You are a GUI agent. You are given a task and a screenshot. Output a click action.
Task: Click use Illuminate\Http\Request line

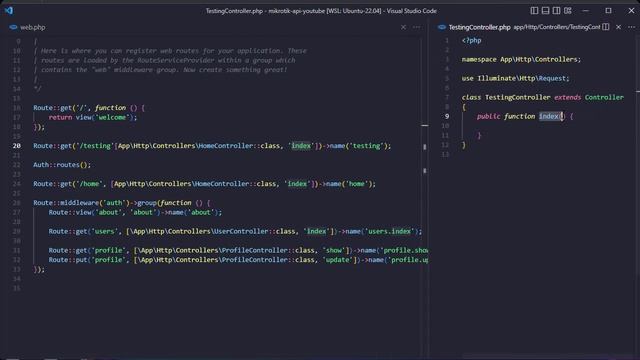(515, 78)
